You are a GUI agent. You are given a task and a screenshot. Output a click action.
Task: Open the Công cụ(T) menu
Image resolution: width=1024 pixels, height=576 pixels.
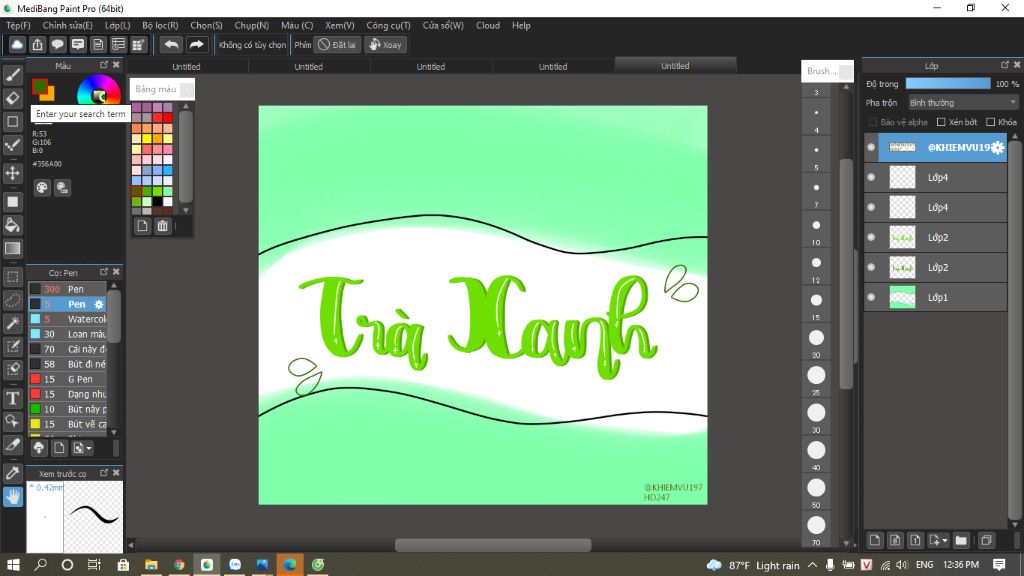[x=388, y=25]
